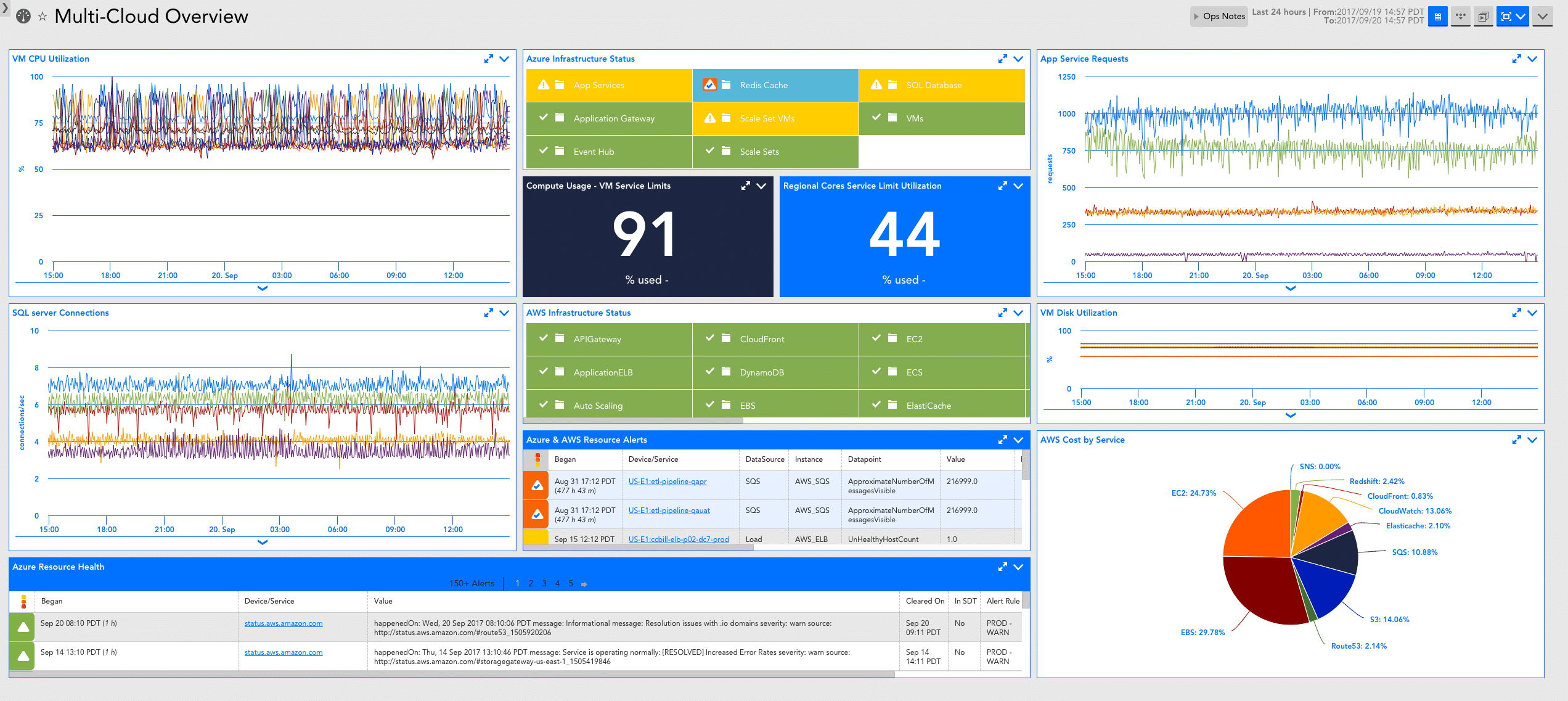Open the date range calendar picker

1437,16
